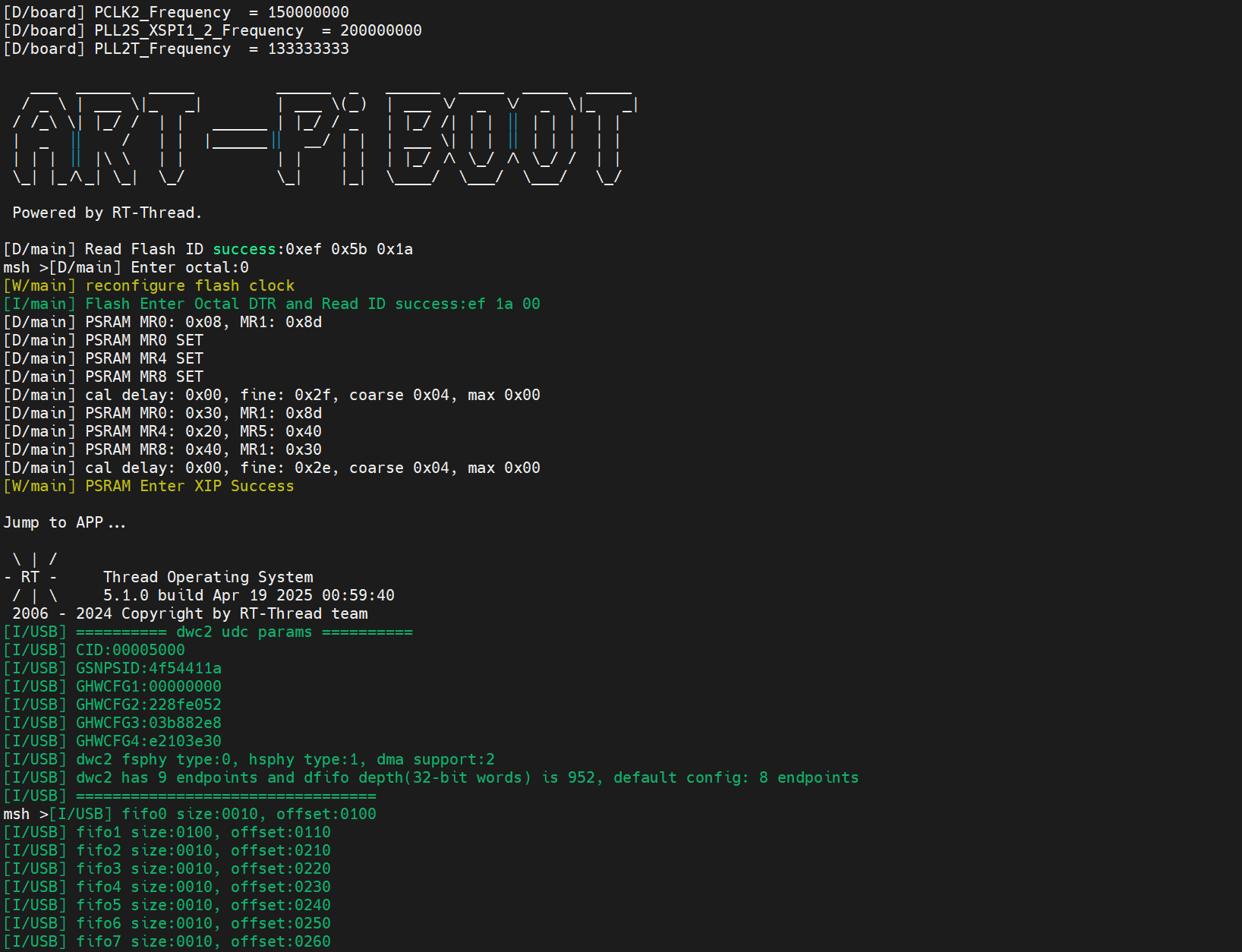Image resolution: width=1242 pixels, height=952 pixels.
Task: Select the 'Flash Enter Octal DTR and Read ID' line
Action: (x=272, y=304)
